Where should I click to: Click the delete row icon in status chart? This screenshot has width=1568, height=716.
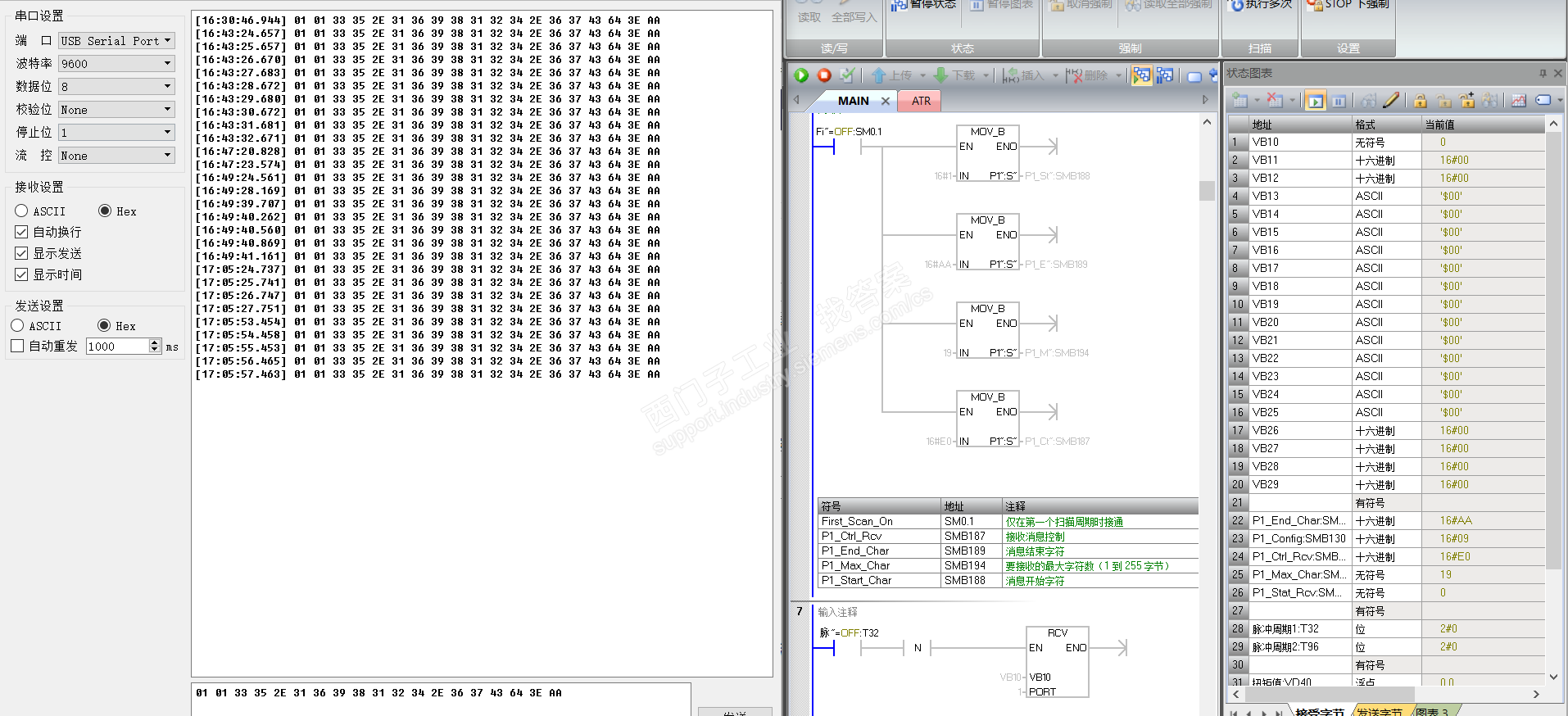click(1275, 101)
